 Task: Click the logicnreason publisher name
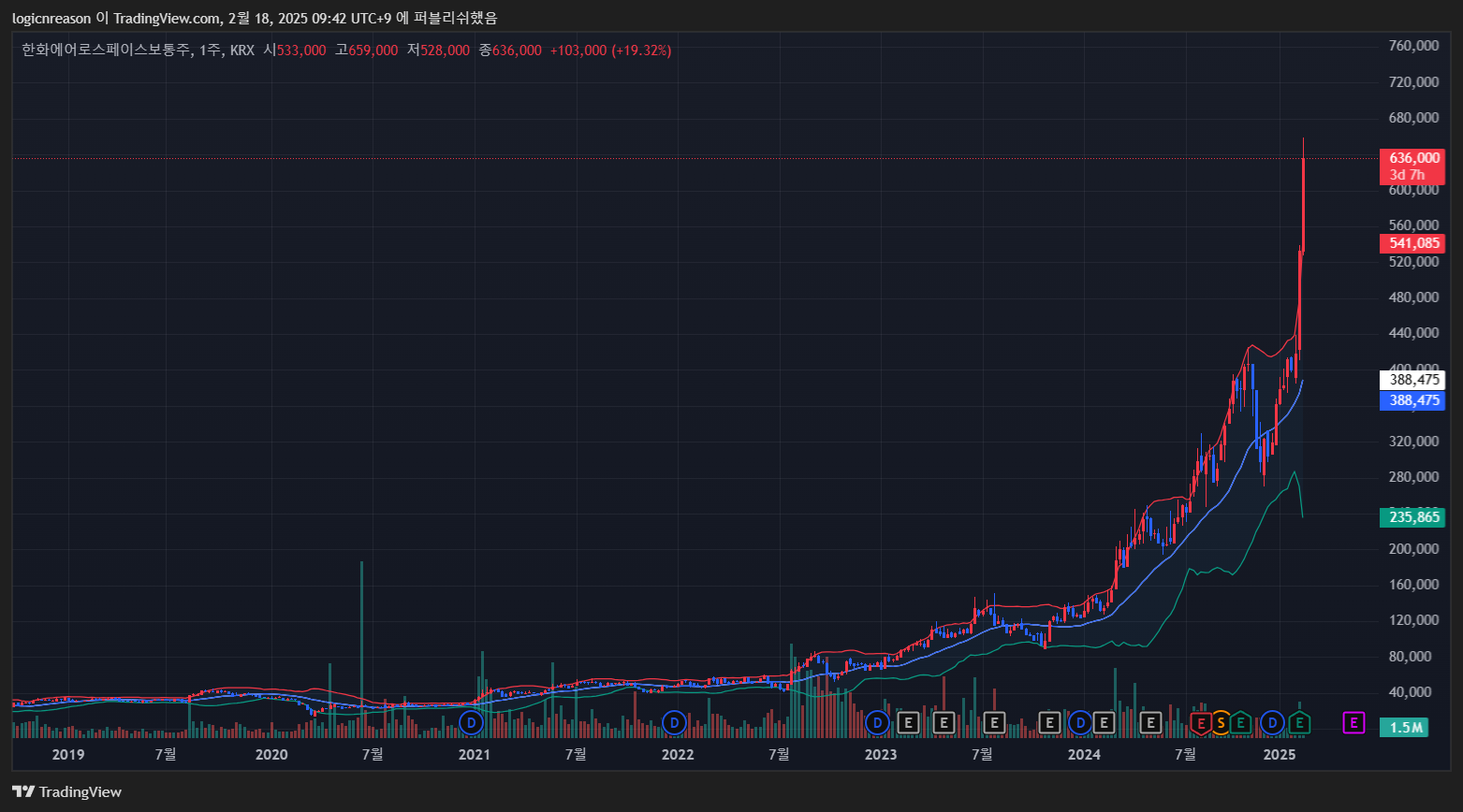[x=51, y=18]
